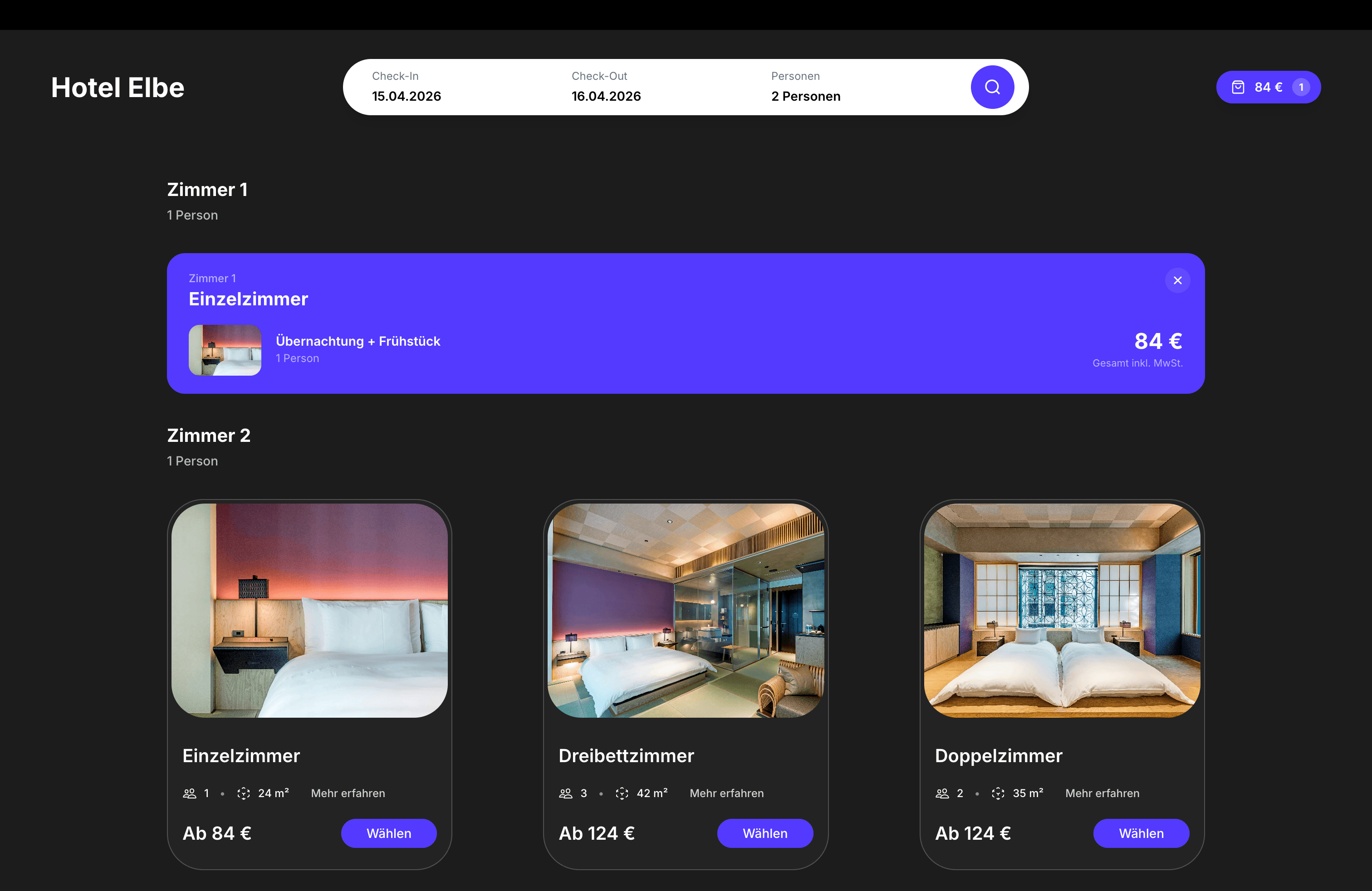The height and width of the screenshot is (891, 1372).
Task: Click the room size icon on the Dreibettzimmer card
Action: (622, 793)
